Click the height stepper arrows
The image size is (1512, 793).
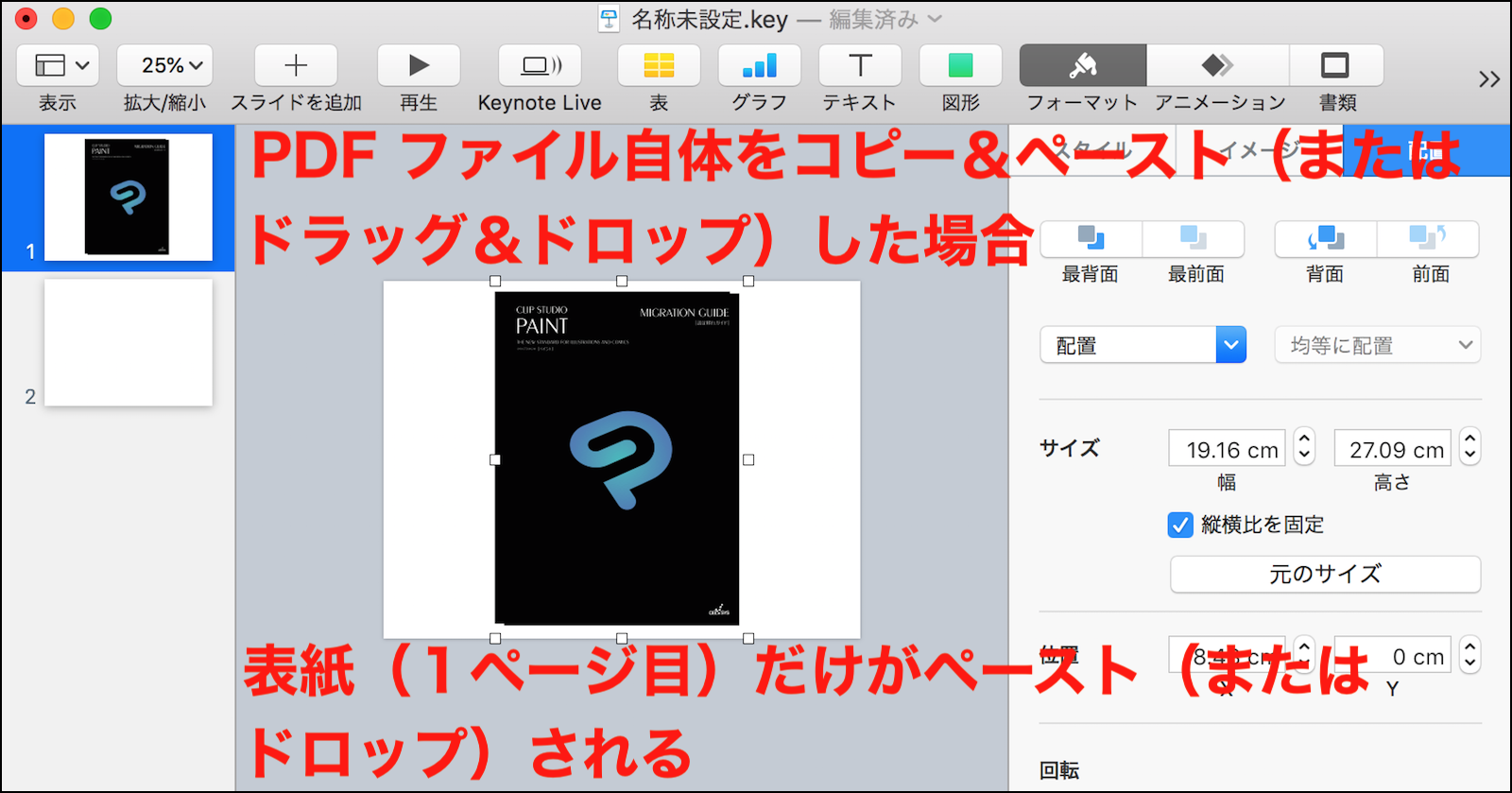click(1469, 446)
